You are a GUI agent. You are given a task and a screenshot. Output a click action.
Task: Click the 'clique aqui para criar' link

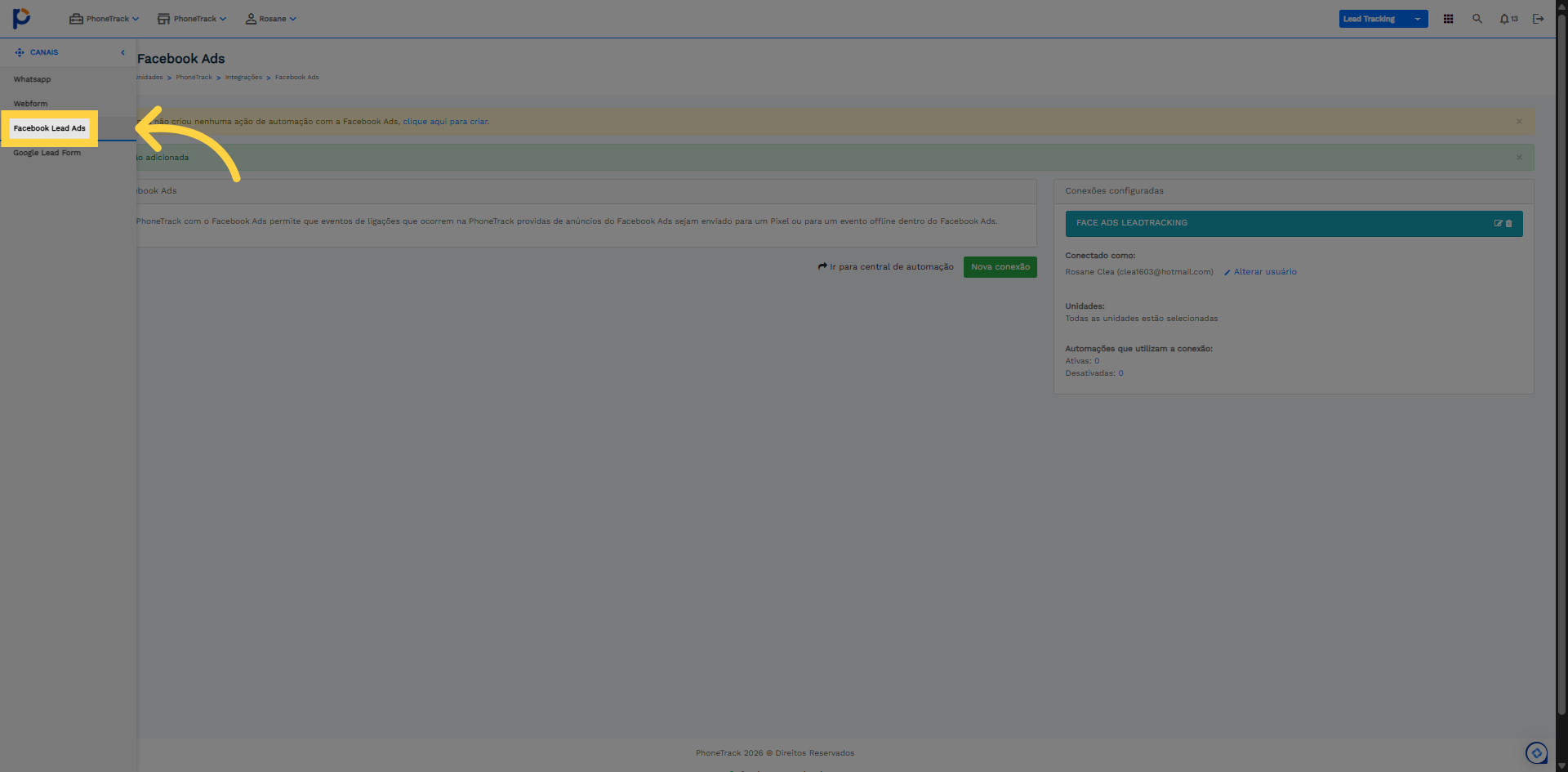445,122
